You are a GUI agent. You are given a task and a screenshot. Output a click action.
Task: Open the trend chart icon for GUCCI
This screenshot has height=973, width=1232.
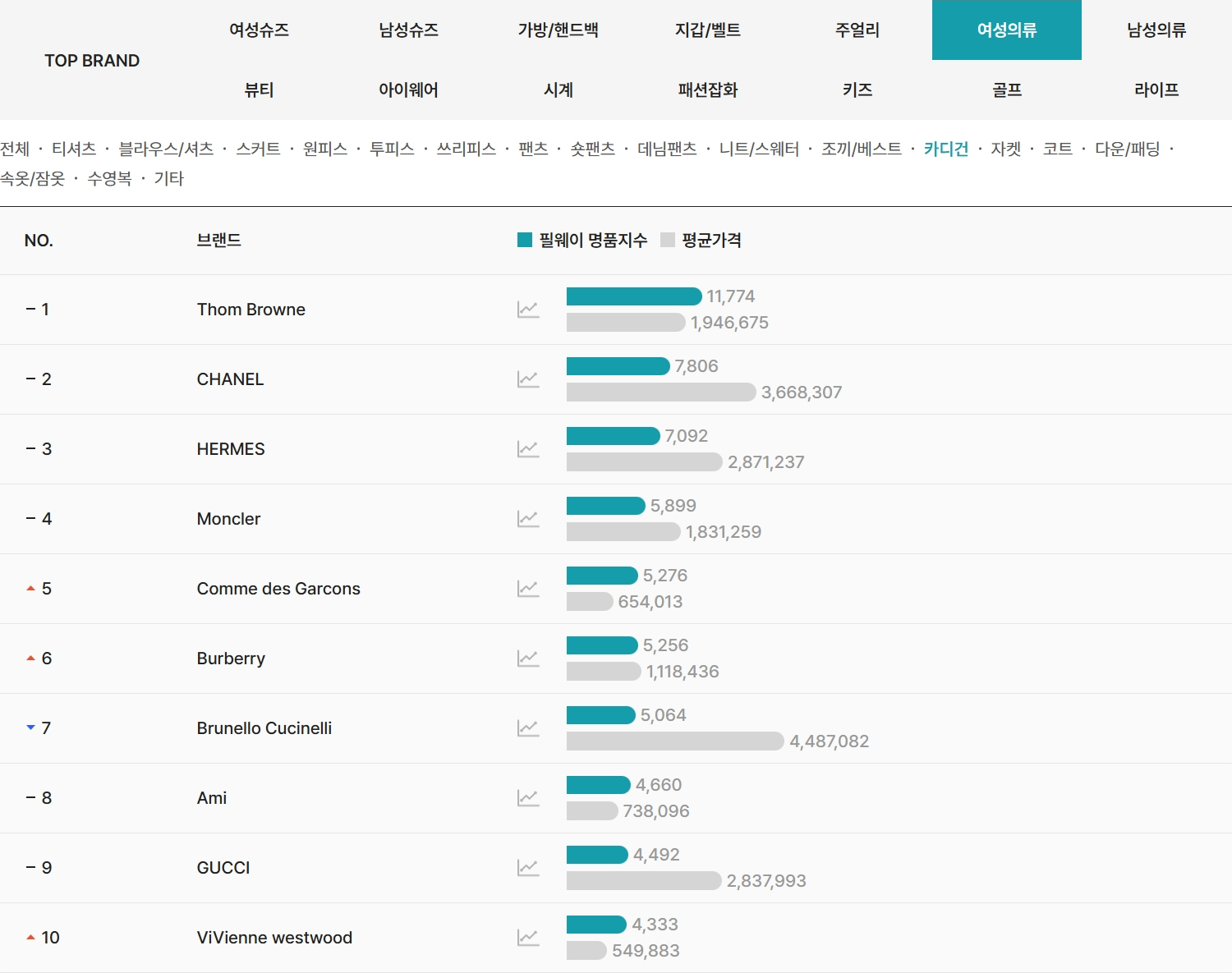point(528,868)
